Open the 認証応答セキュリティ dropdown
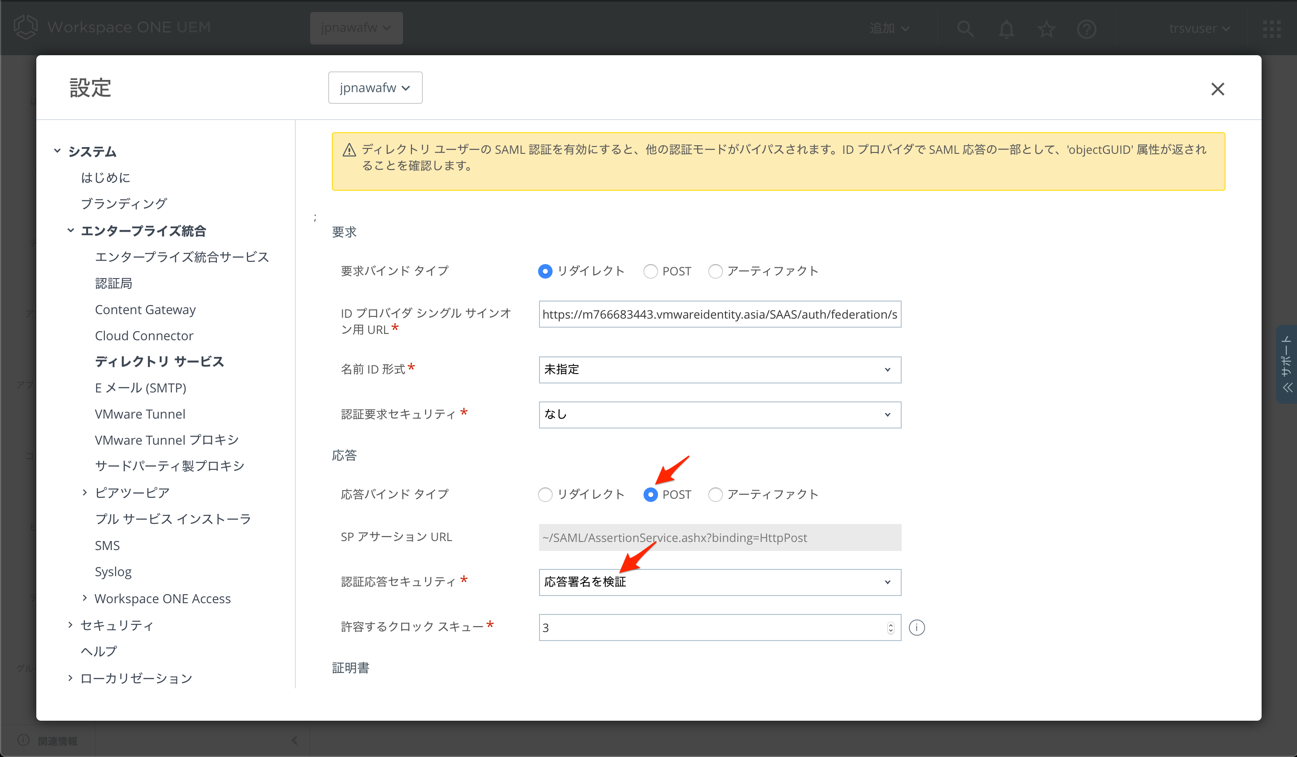 (720, 582)
